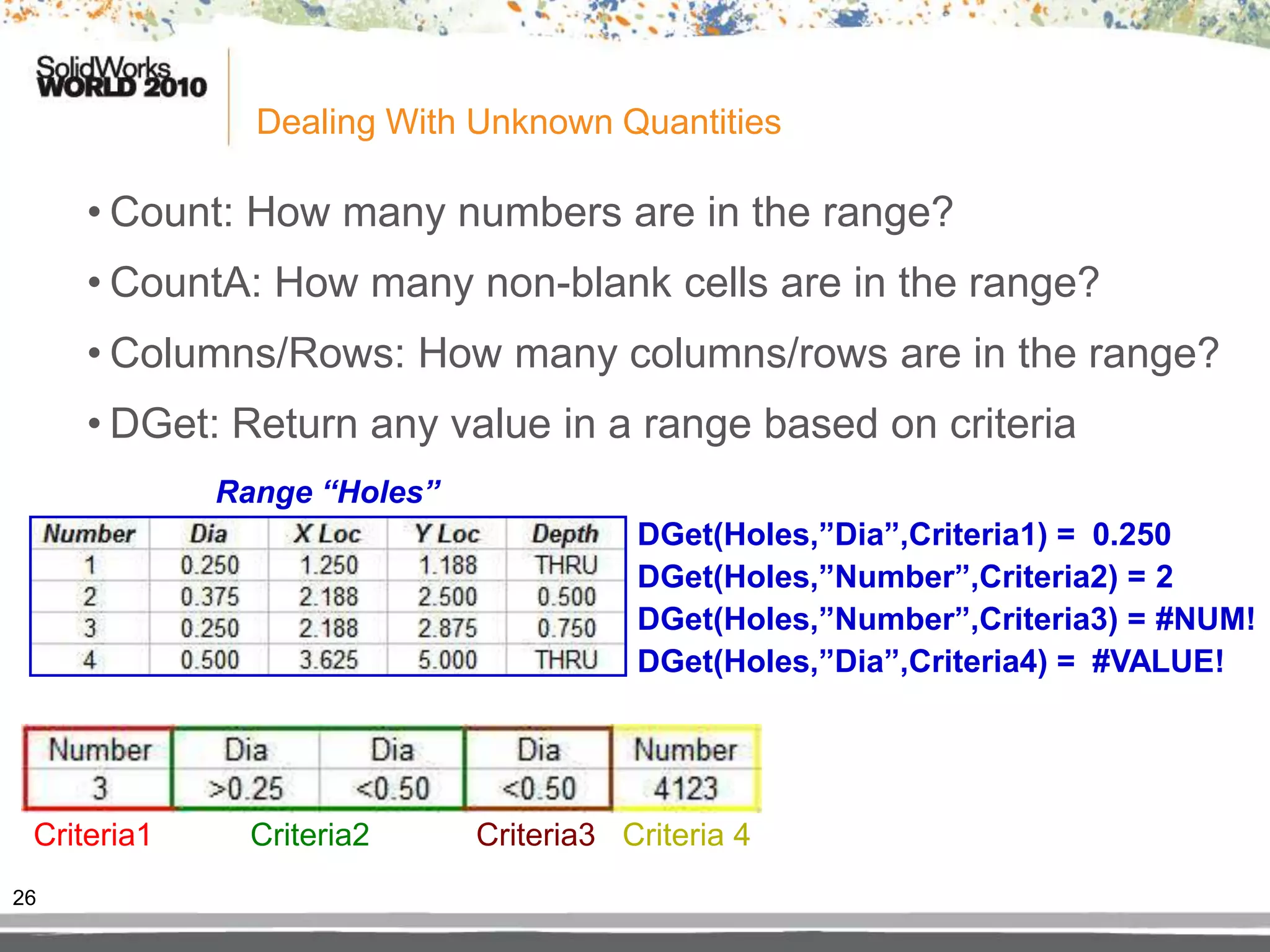Click the Count bullet point text
Image resolution: width=1270 pixels, height=952 pixels.
pos(531,212)
